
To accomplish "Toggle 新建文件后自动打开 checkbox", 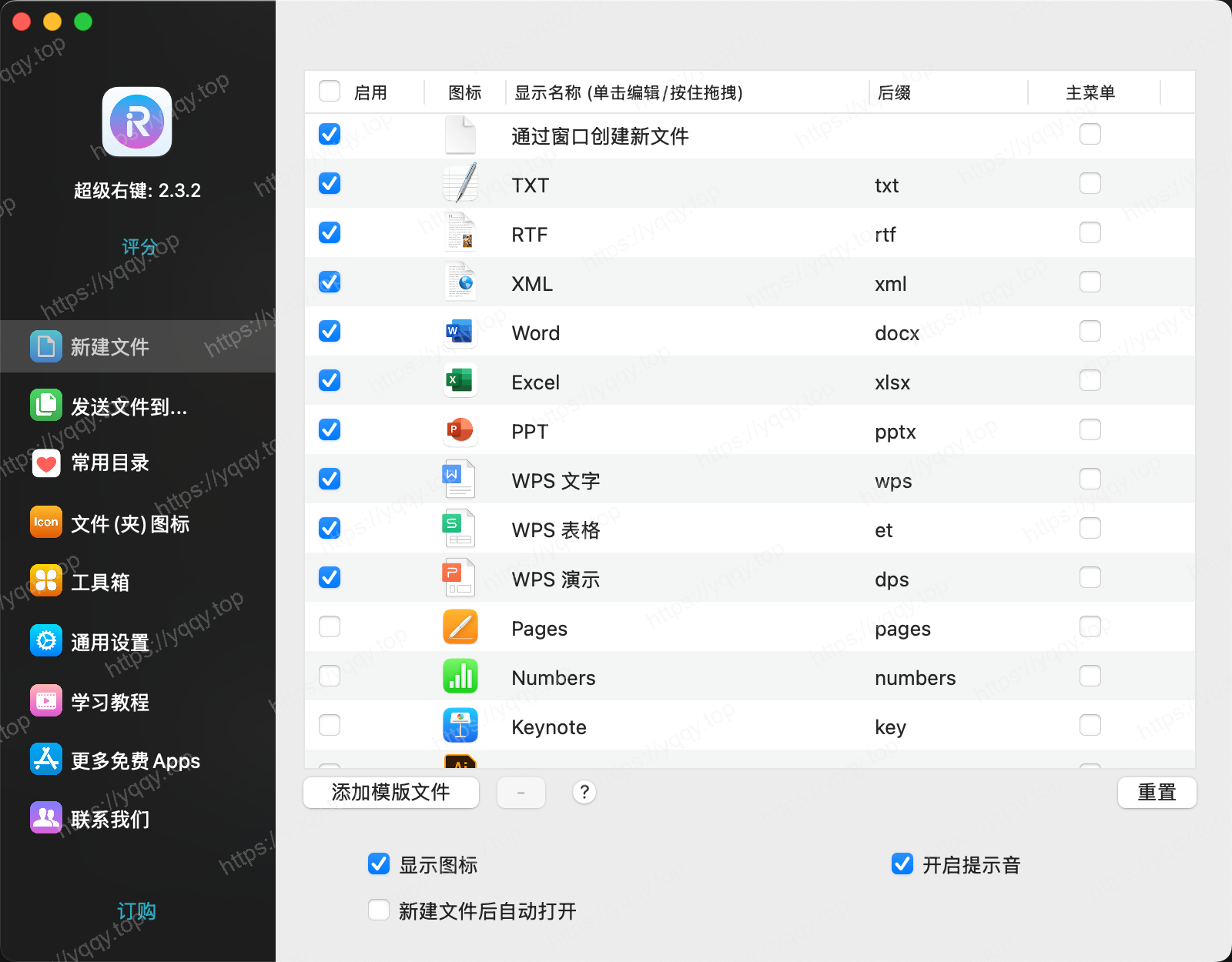I will click(379, 910).
